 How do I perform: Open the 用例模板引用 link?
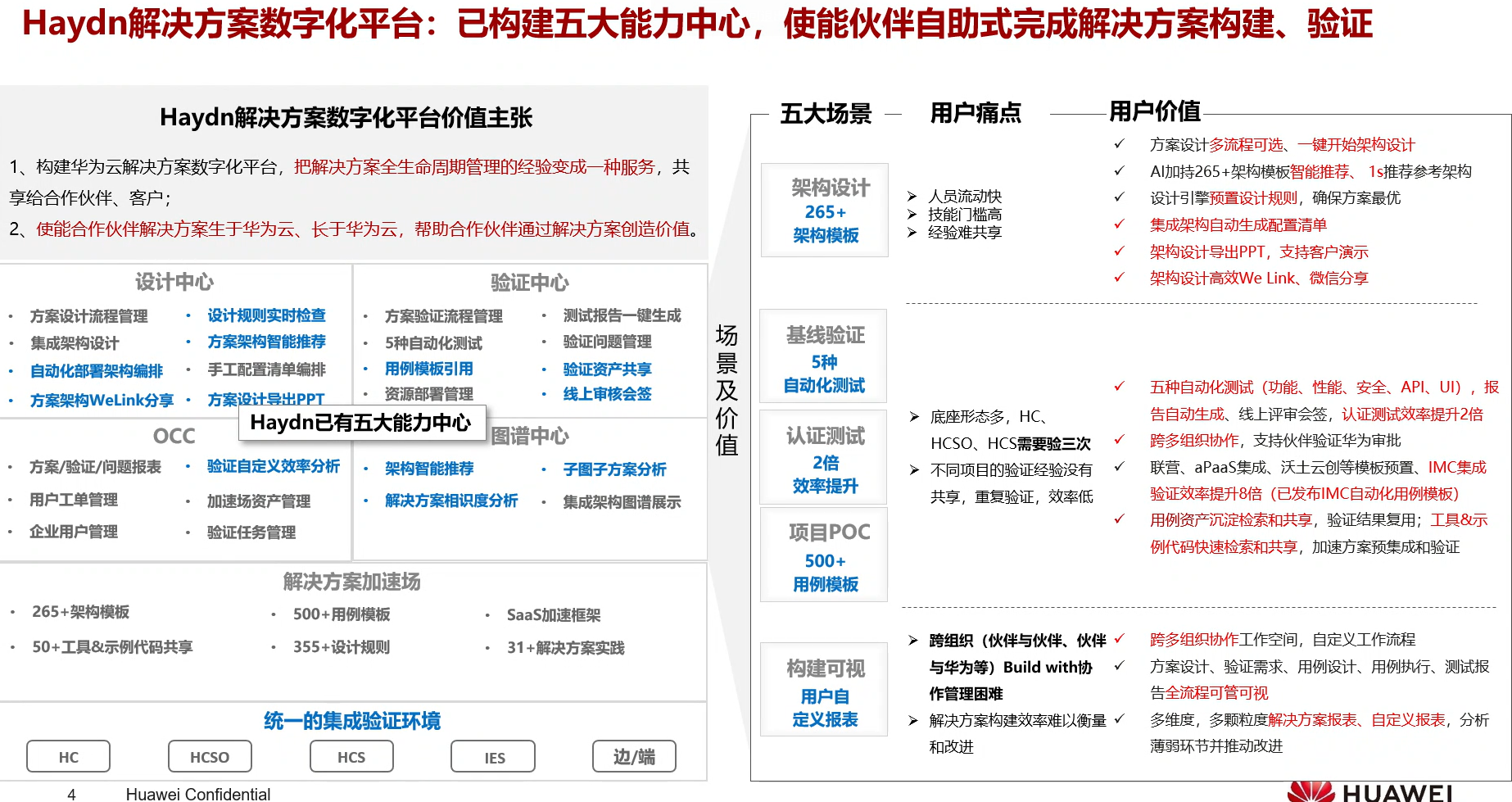429,369
